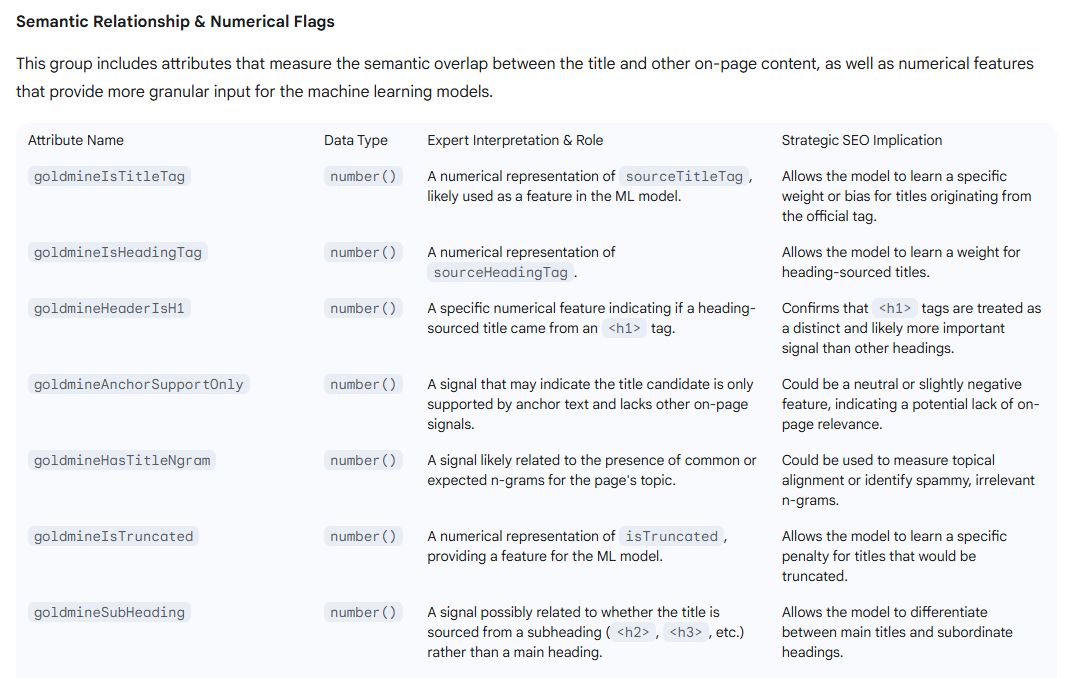Click number() in the goldmineAnchorSupportOnly row
The width and height of the screenshot is (1065, 678).
point(363,385)
